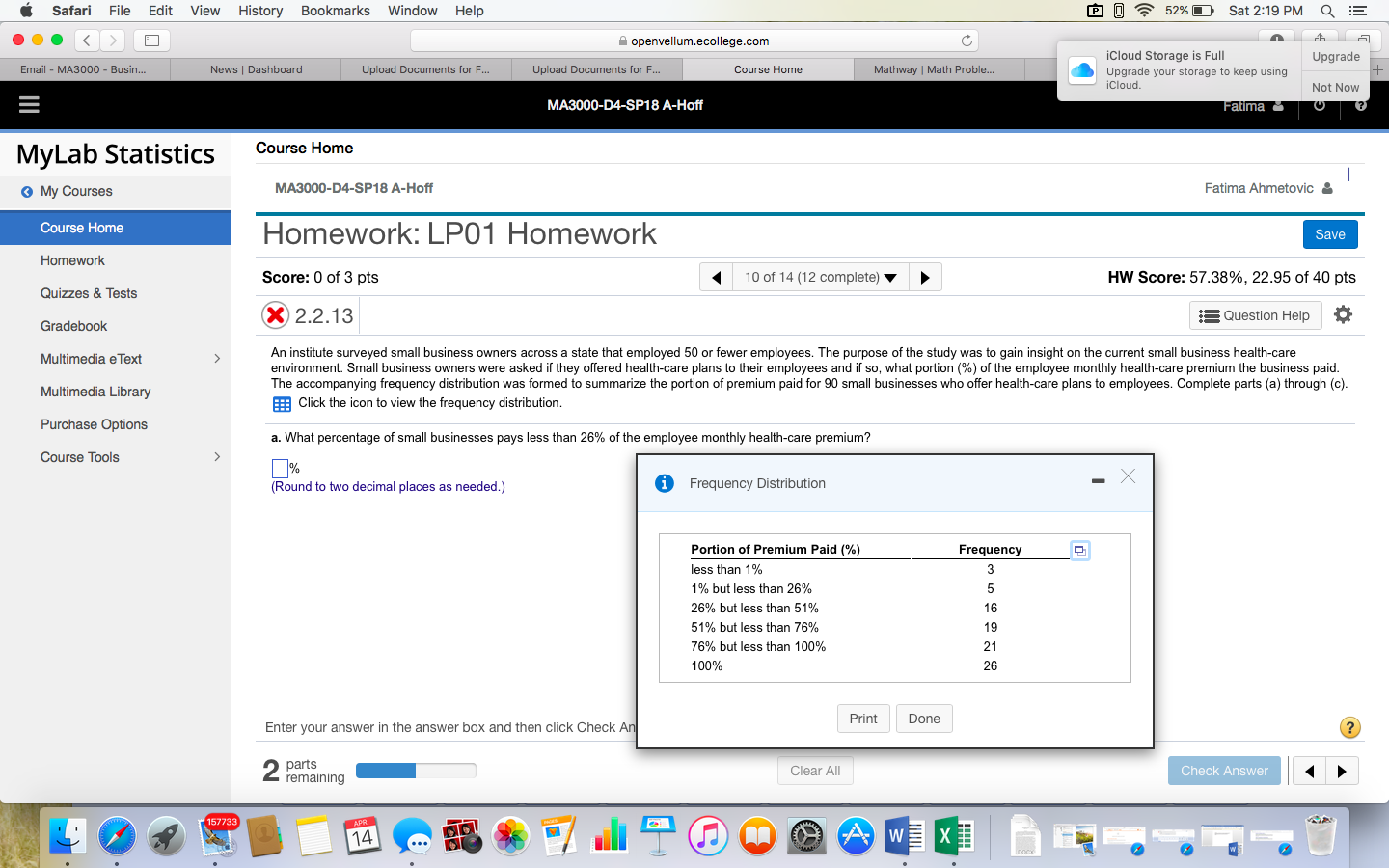Open the table in a separate window icon
This screenshot has width=1389, height=868.
tap(1079, 550)
